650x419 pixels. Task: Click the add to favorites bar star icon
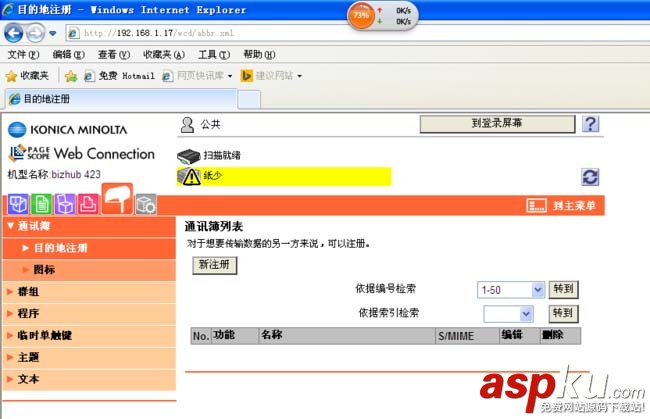71,76
